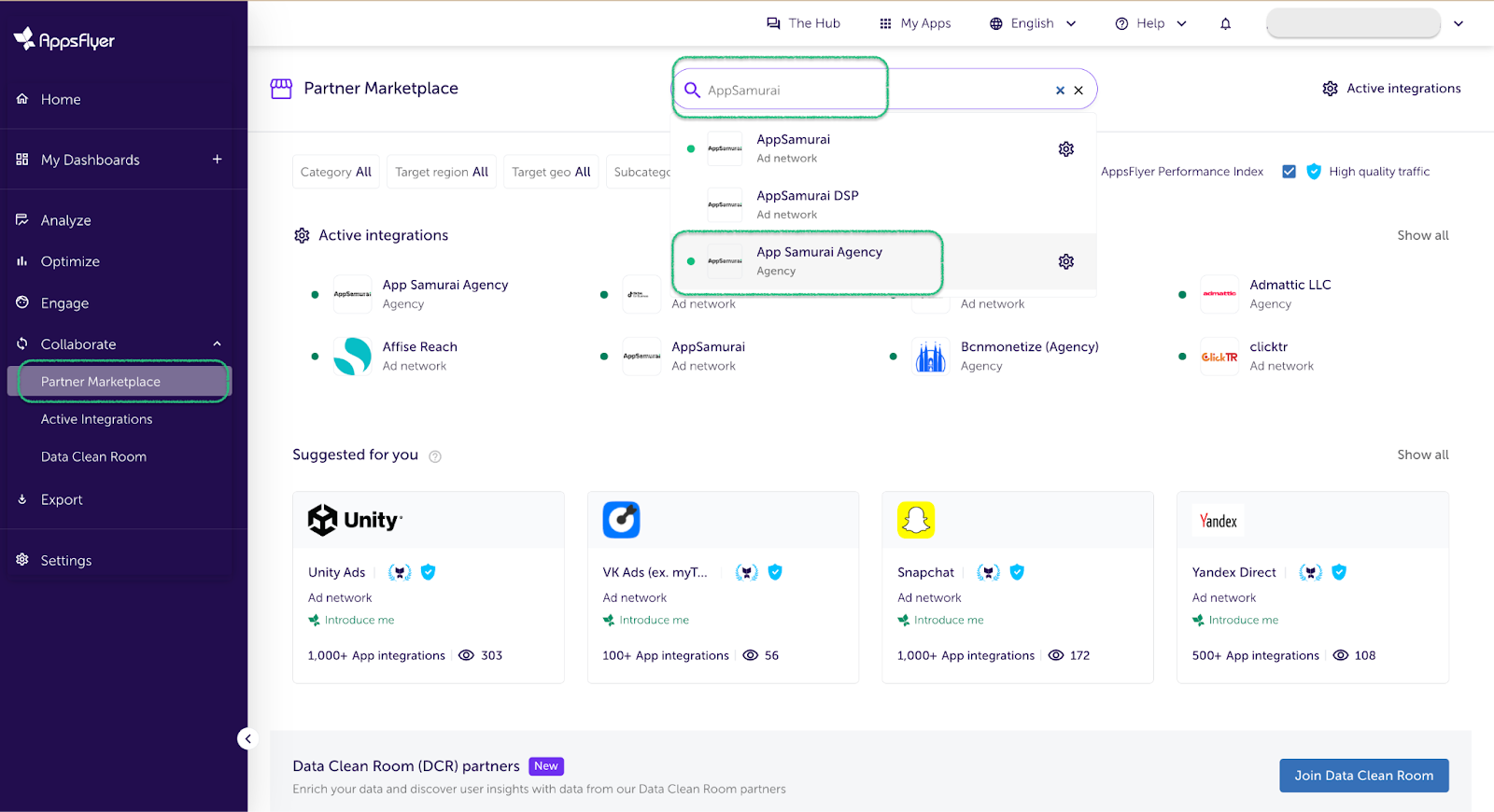Click the Active integrations gear icon top right
Image resolution: width=1494 pixels, height=812 pixels.
pos(1330,89)
